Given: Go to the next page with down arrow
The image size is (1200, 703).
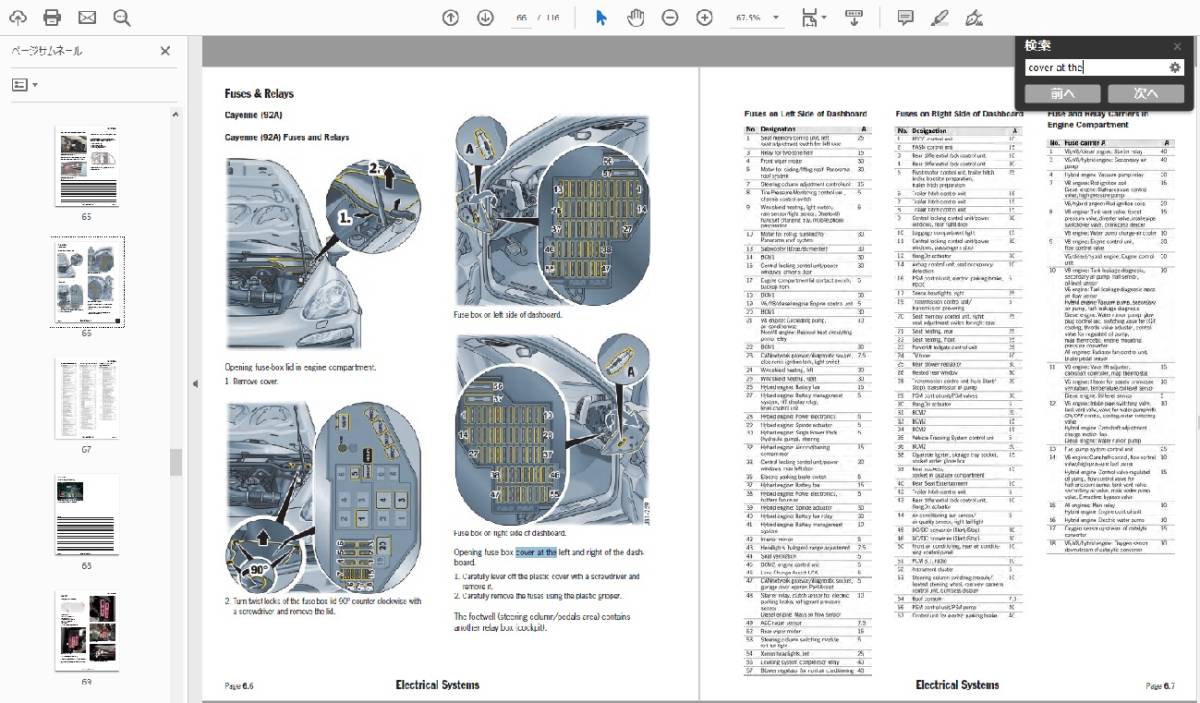Looking at the screenshot, I should (485, 17).
